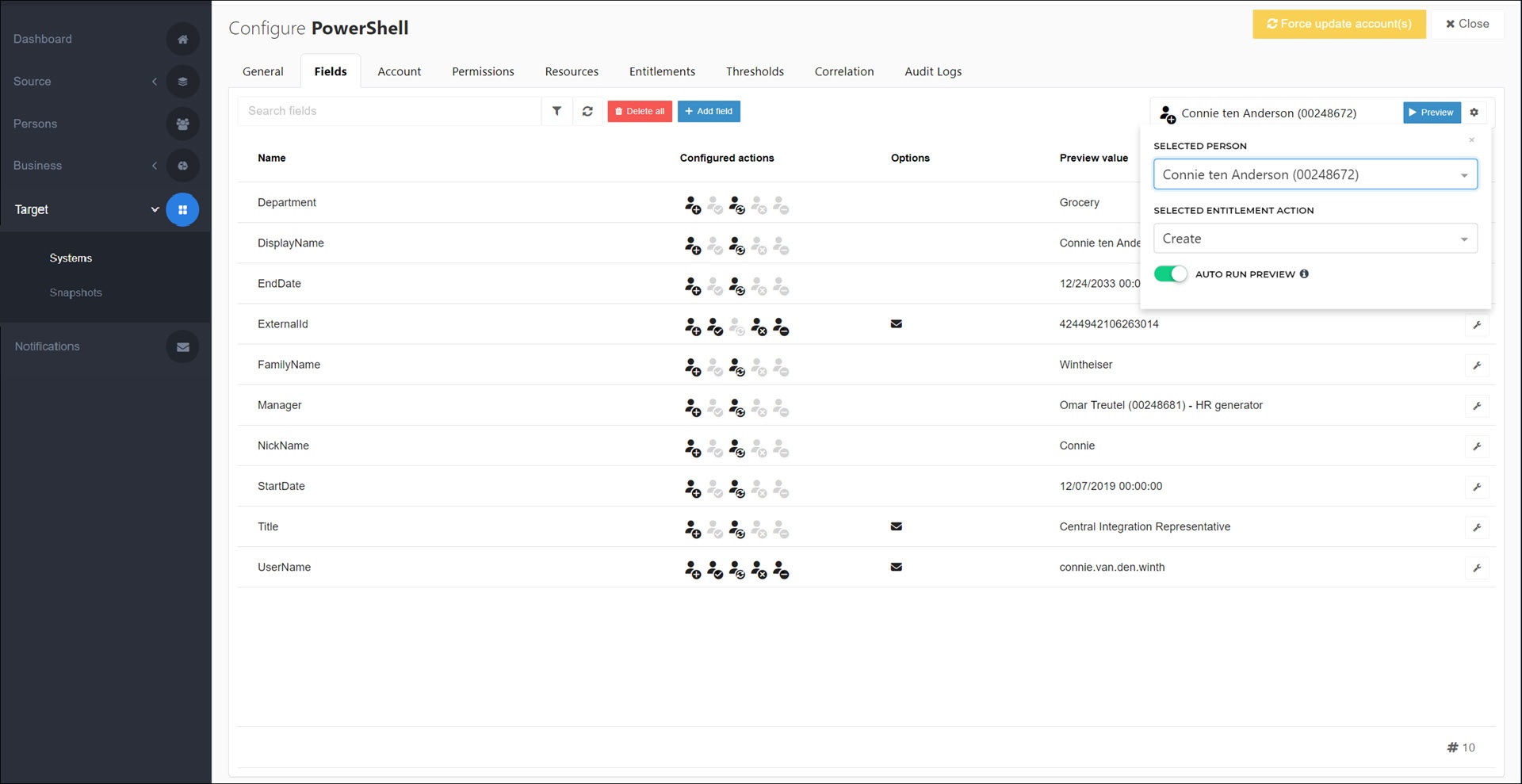Open the Systems sidebar link
The height and width of the screenshot is (784, 1522).
pyautogui.click(x=71, y=258)
